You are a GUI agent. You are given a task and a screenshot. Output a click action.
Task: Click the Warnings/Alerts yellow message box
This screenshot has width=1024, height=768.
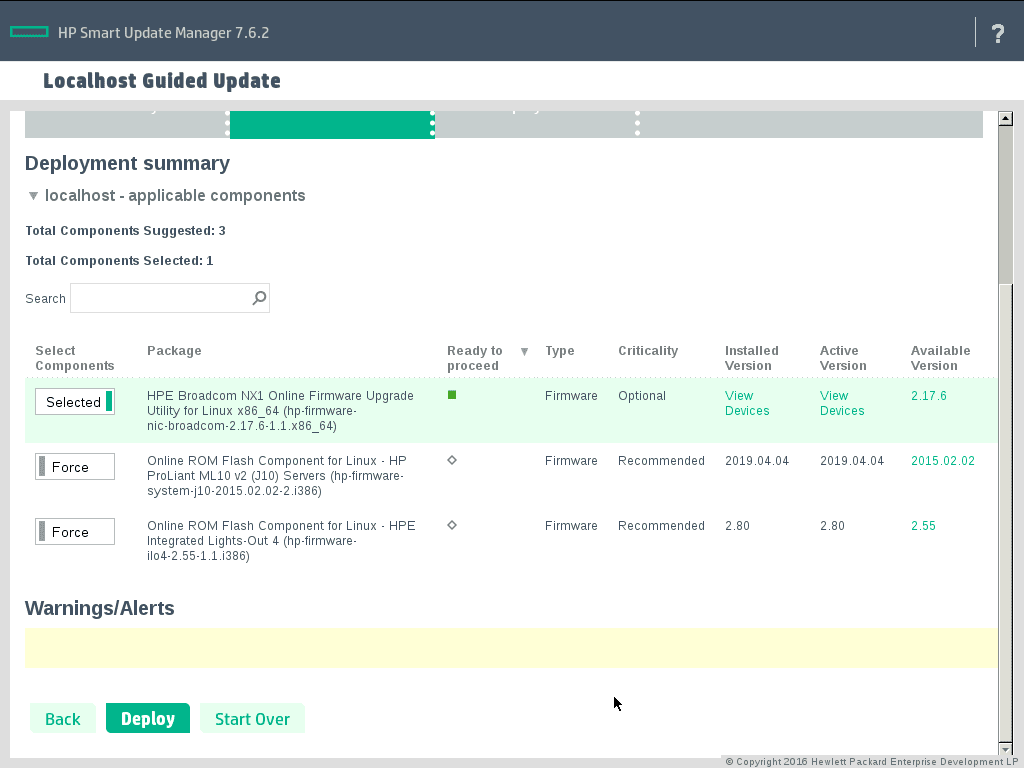click(x=511, y=648)
